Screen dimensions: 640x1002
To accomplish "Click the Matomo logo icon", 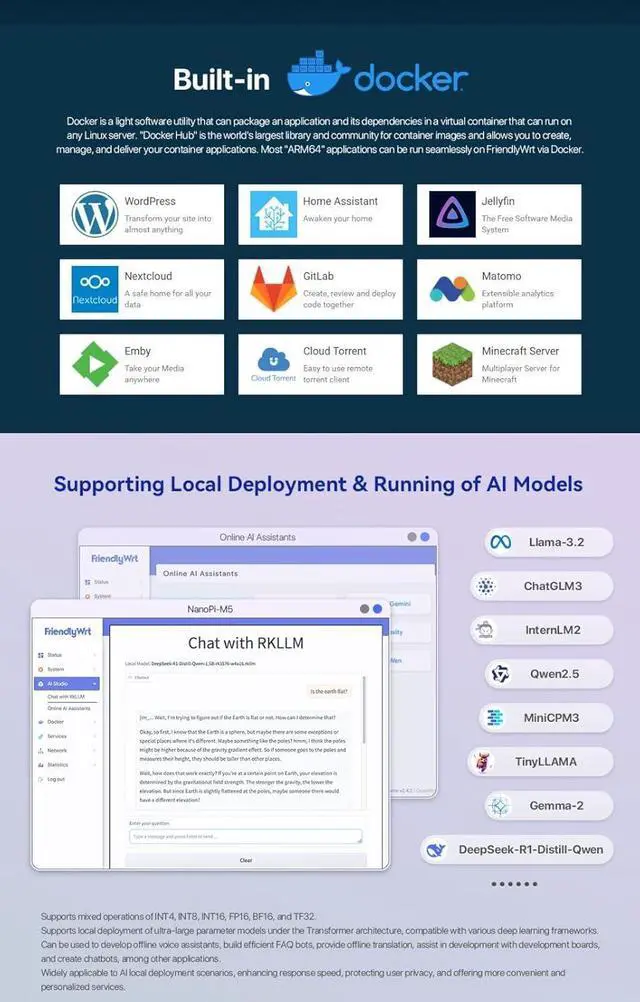I will (x=452, y=289).
